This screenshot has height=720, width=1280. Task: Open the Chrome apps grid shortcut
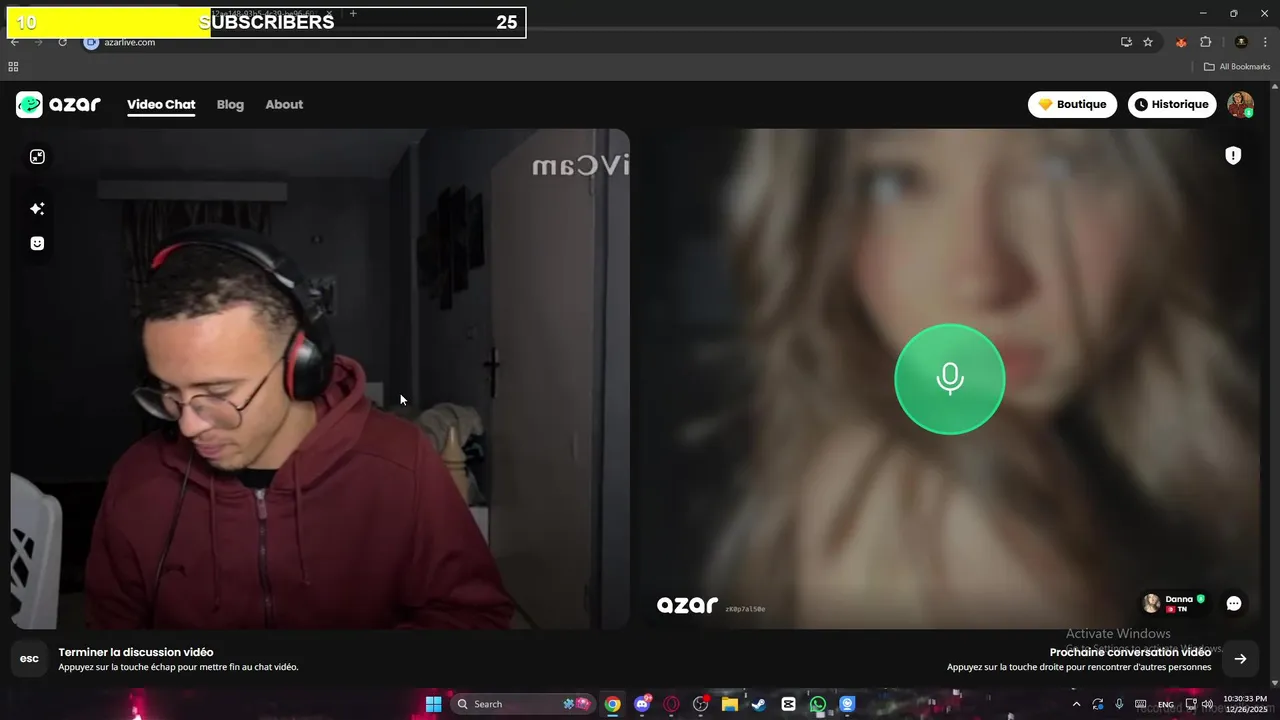(13, 67)
